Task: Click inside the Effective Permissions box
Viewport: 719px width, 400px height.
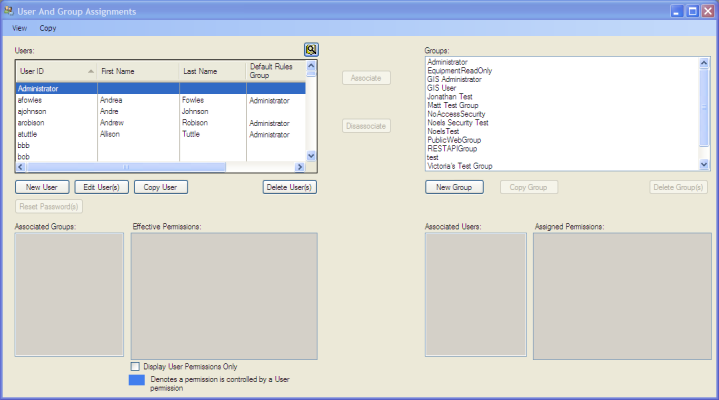Action: 224,296
